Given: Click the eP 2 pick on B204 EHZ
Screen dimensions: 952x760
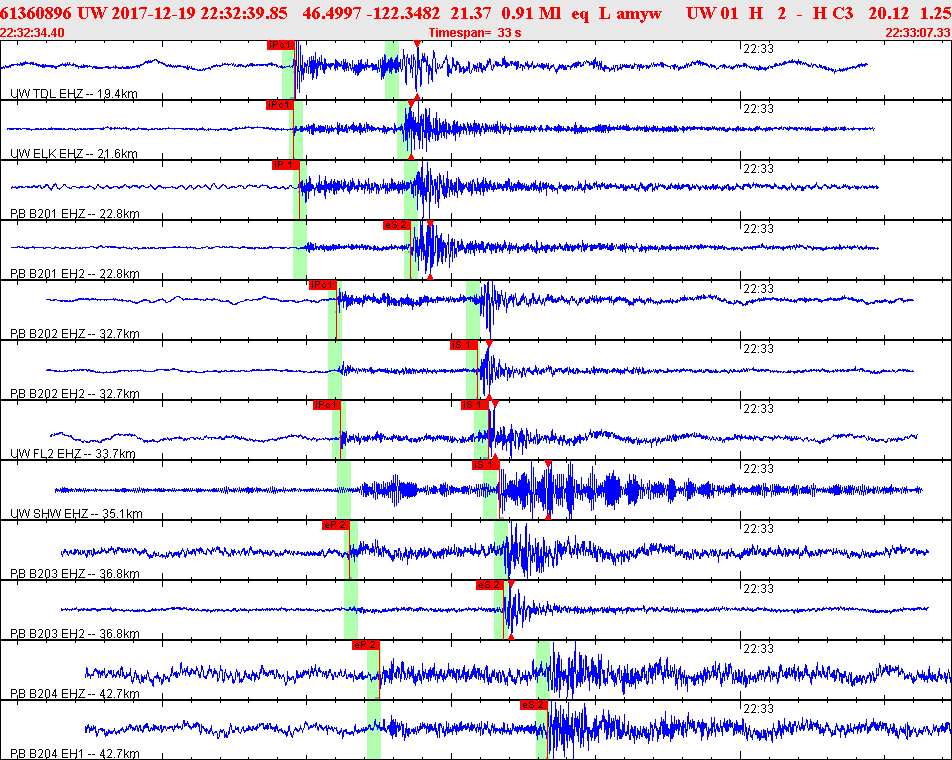Looking at the screenshot, I should pyautogui.click(x=366, y=645).
